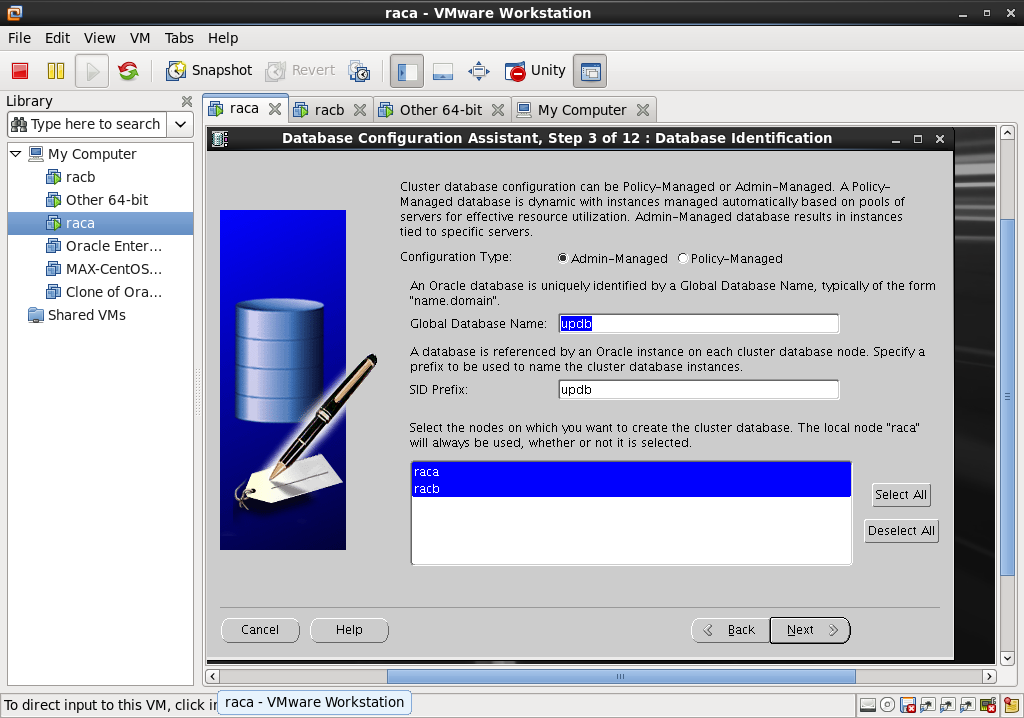Open the snapshot manager icon

(359, 71)
